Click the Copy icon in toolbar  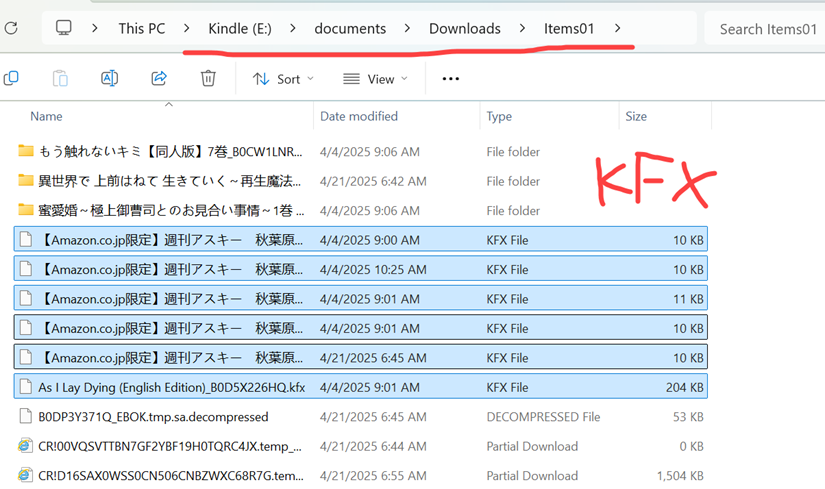point(11,78)
